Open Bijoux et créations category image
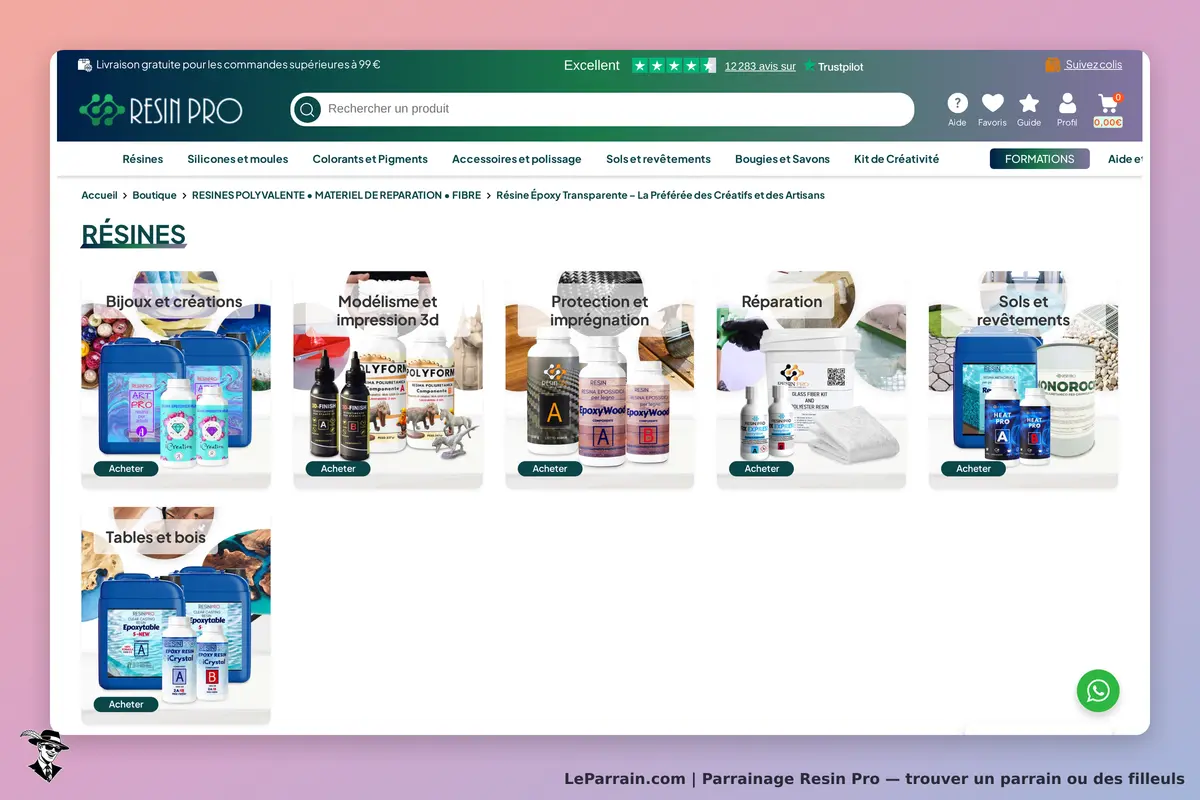 [x=176, y=380]
